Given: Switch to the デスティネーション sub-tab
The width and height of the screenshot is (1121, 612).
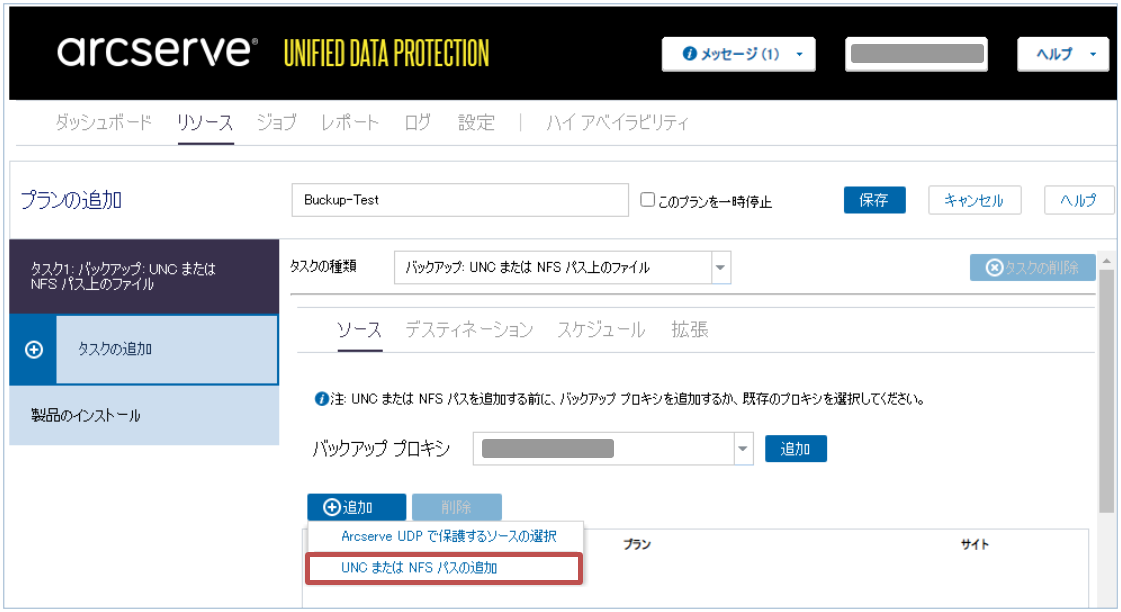Looking at the screenshot, I should click(x=469, y=330).
